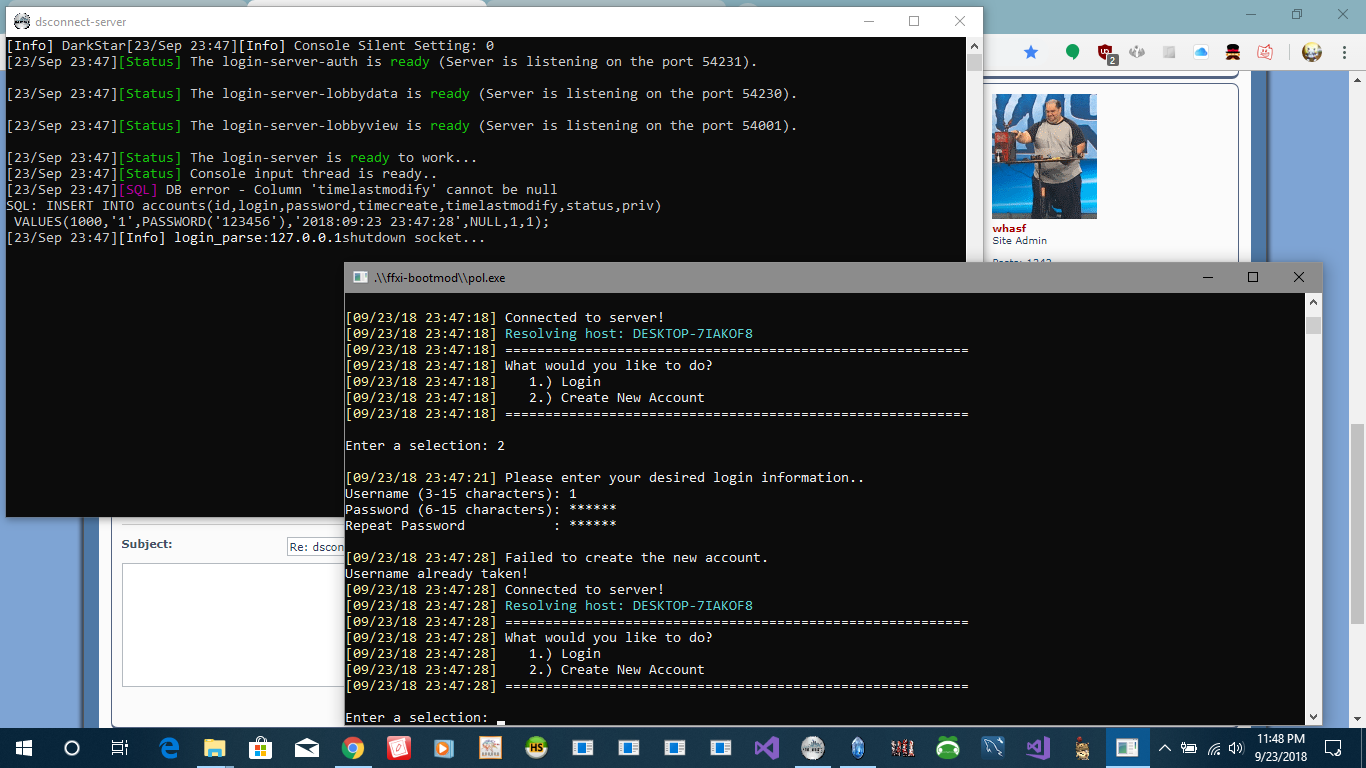Open the uBlock Origin extension icon
The height and width of the screenshot is (768, 1366).
pos(1106,53)
